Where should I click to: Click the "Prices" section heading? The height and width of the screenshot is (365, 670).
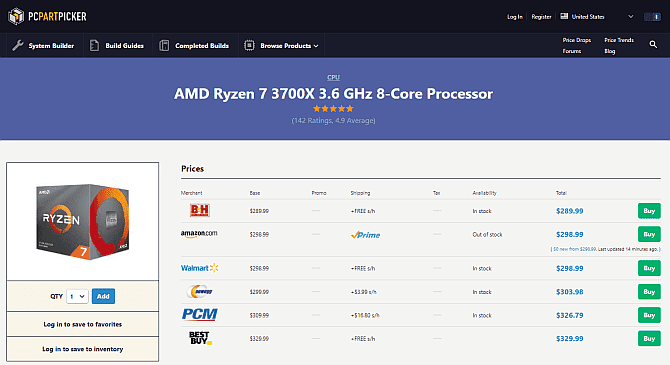pyautogui.click(x=192, y=169)
